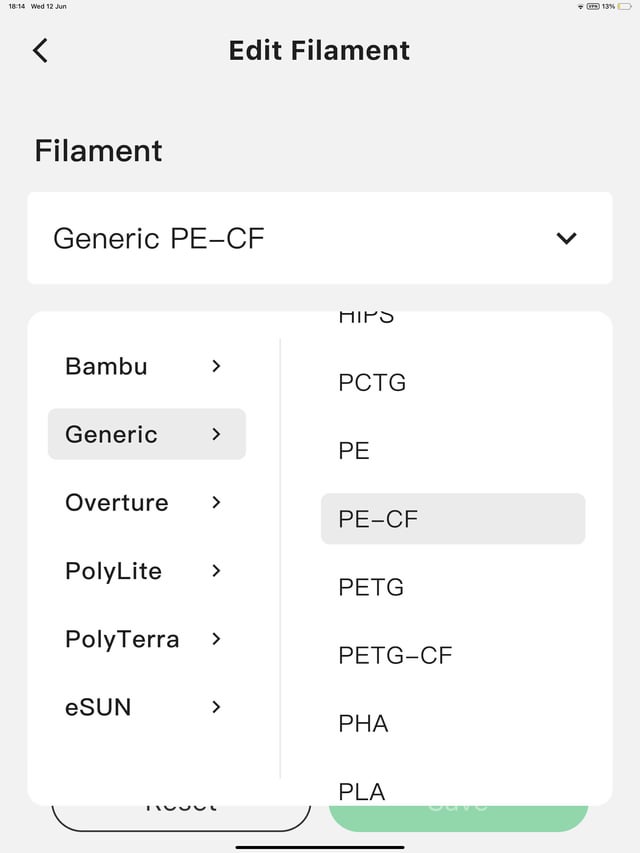Pick PETG from the filament list
The image size is (640, 853).
click(x=371, y=587)
